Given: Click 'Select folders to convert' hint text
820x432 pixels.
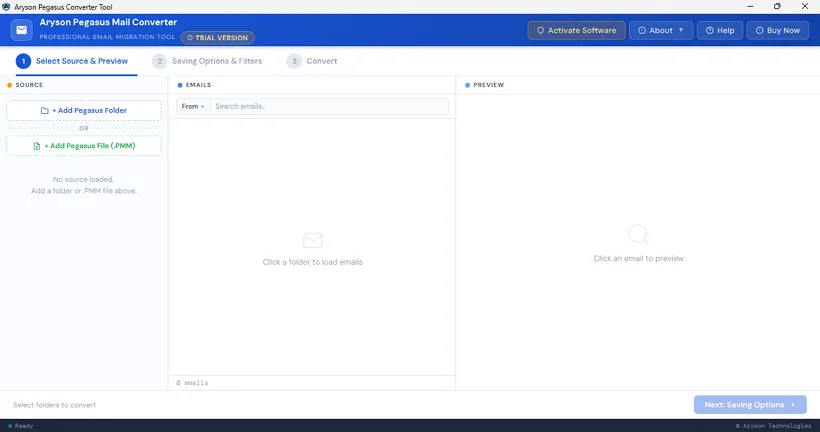Looking at the screenshot, I should pyautogui.click(x=54, y=405).
